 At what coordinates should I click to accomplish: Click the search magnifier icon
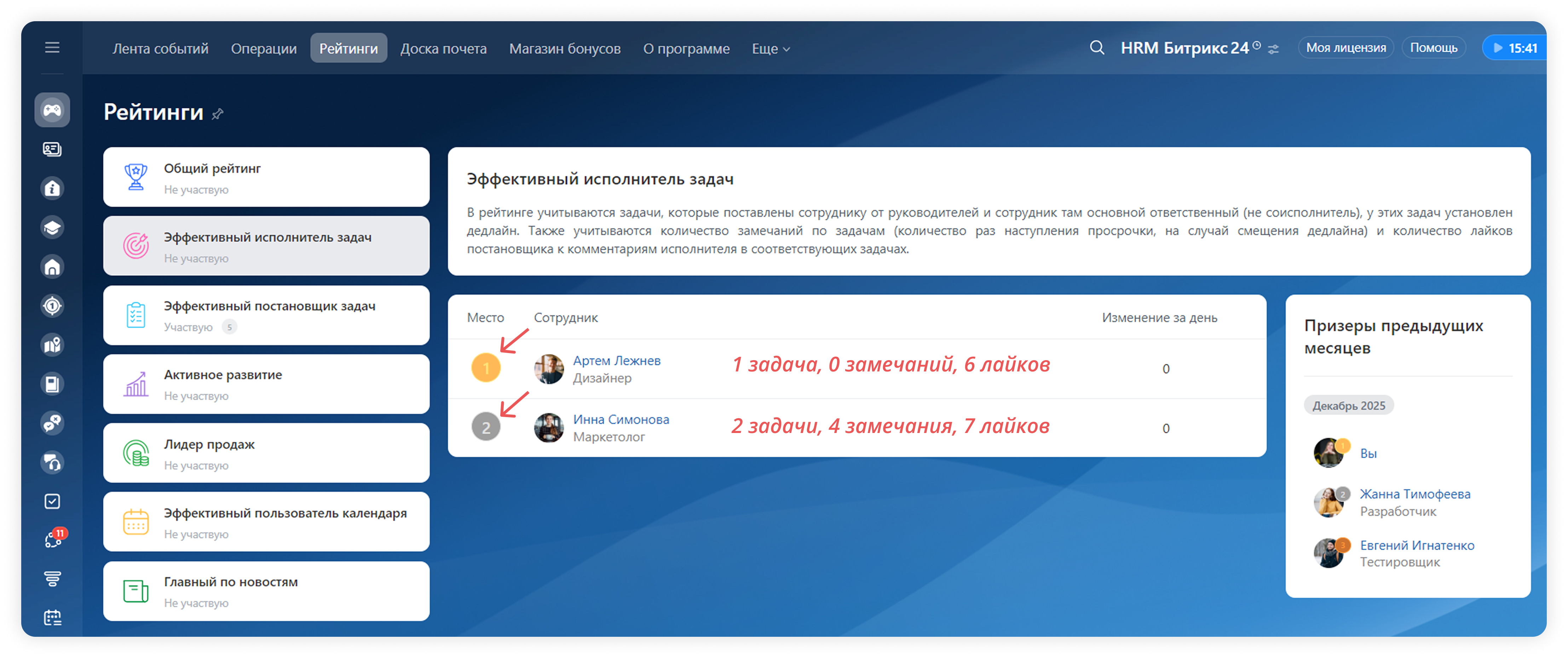pyautogui.click(x=1097, y=48)
